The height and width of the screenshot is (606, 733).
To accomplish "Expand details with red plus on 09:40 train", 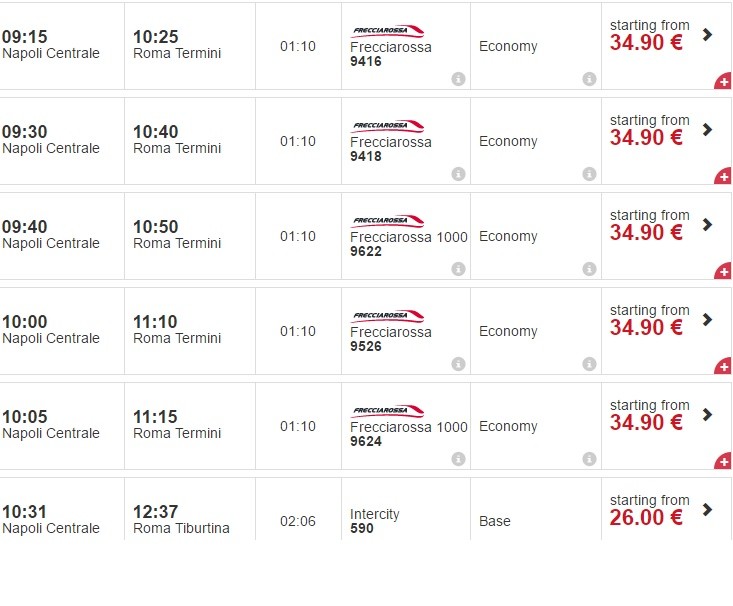I will [723, 272].
